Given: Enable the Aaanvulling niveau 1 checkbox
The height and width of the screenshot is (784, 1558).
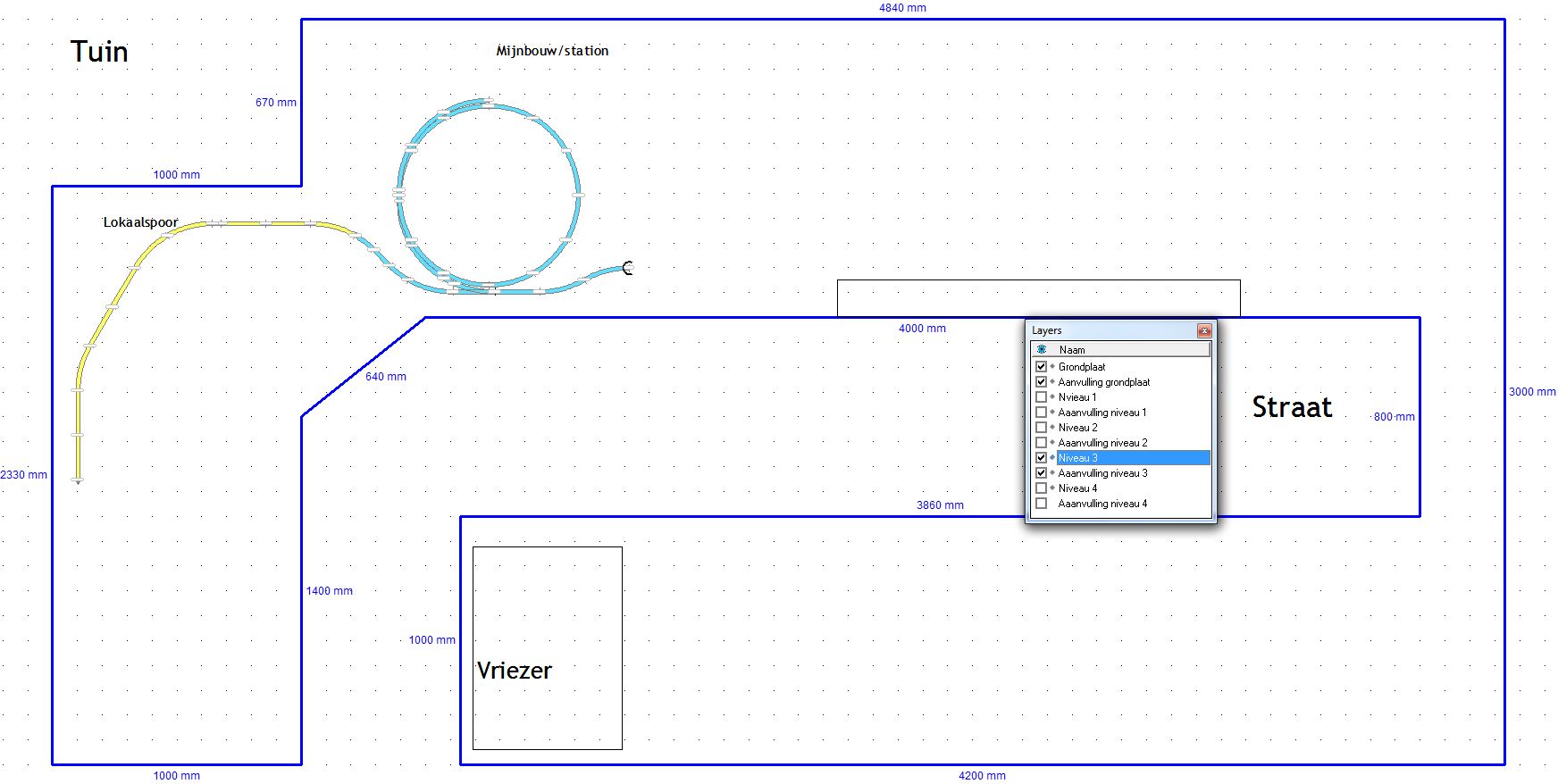Looking at the screenshot, I should pyautogui.click(x=1041, y=412).
